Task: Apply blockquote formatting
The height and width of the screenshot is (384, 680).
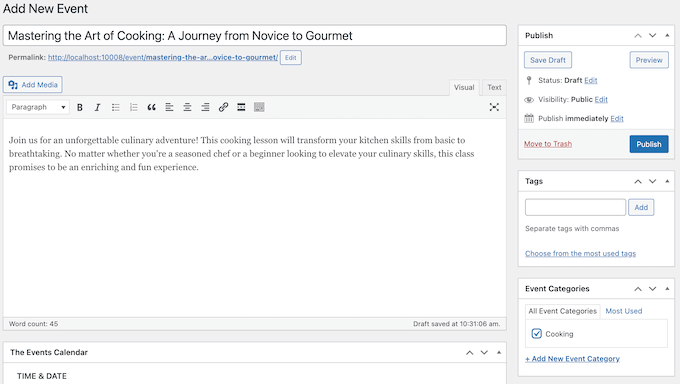Action: (x=151, y=107)
